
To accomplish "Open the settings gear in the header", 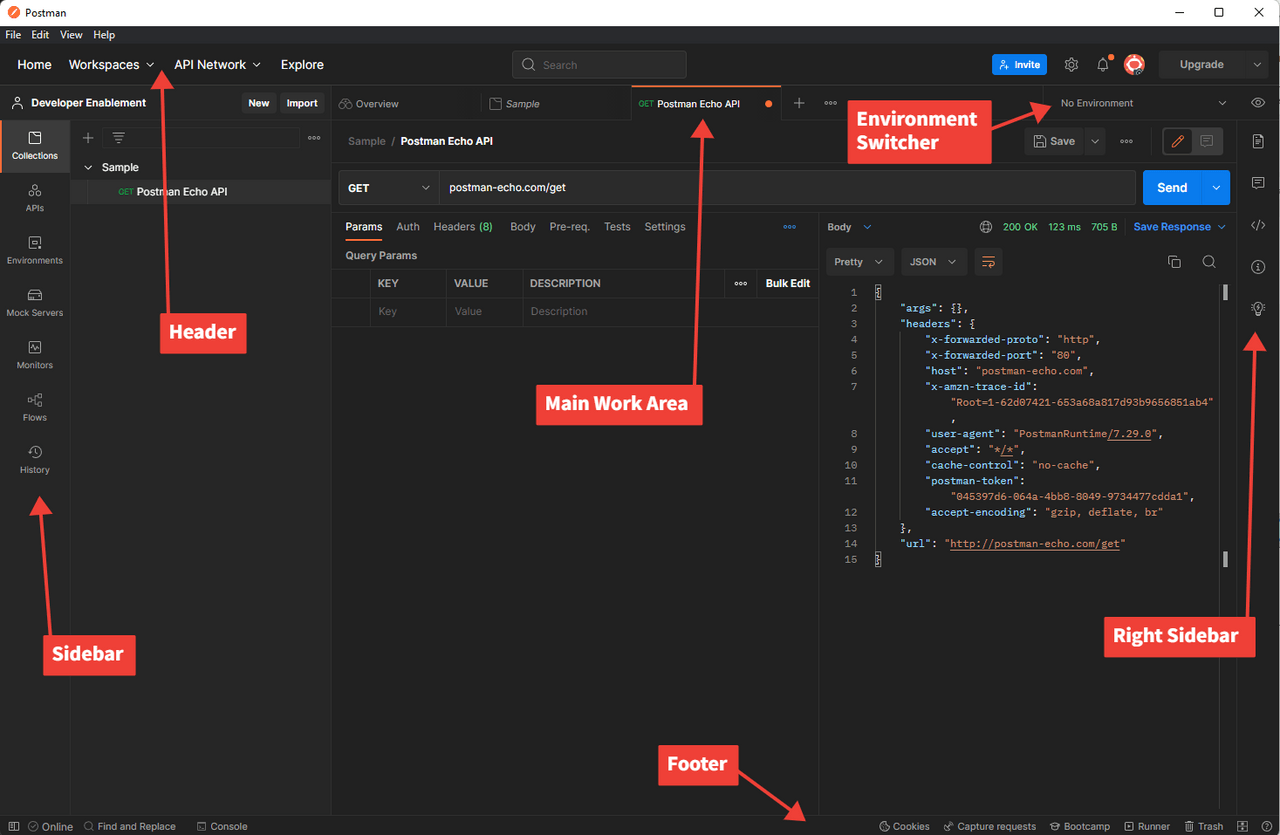I will (x=1071, y=64).
